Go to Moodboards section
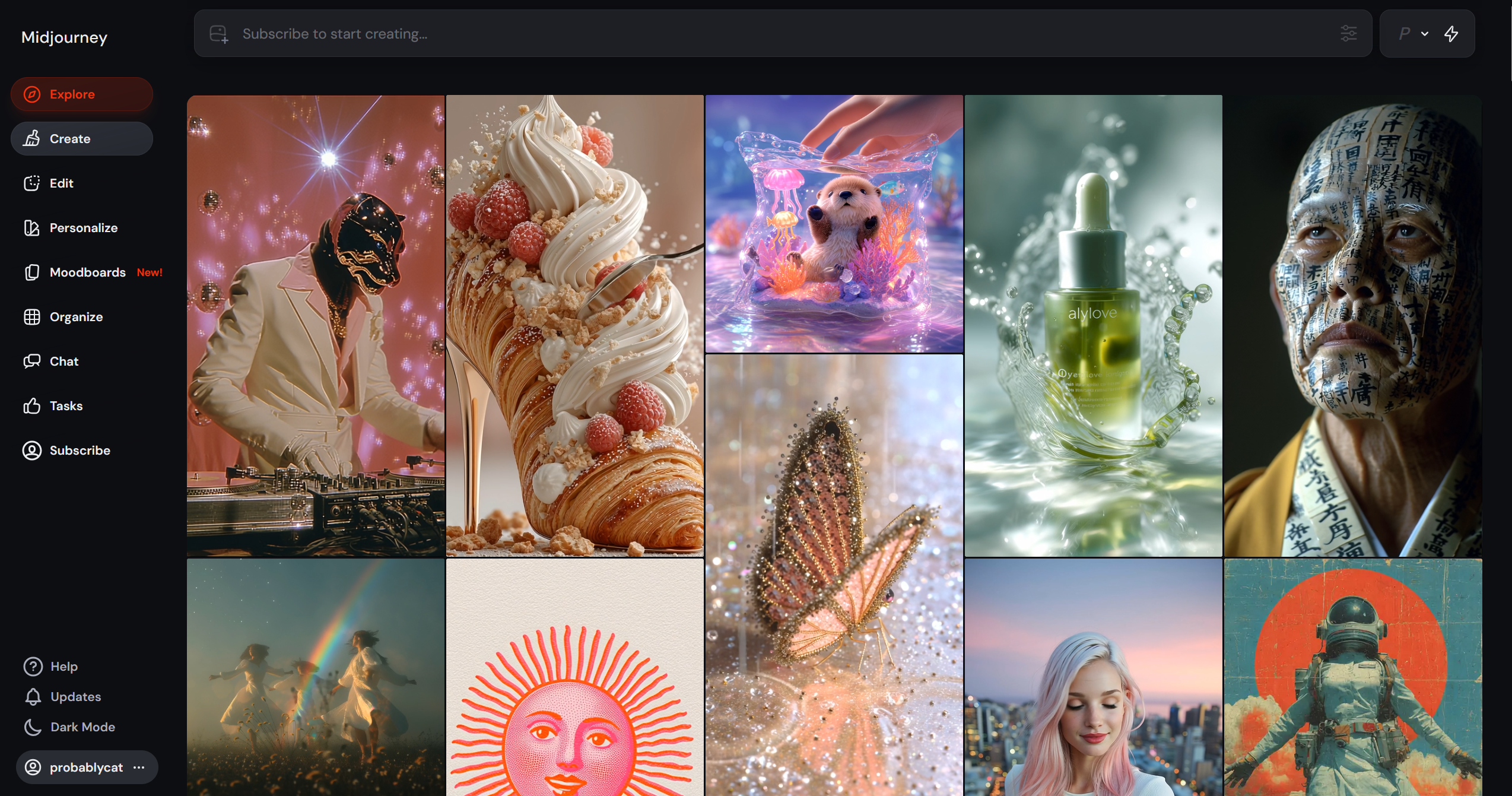Screen dimensions: 1512x796 pos(87,272)
